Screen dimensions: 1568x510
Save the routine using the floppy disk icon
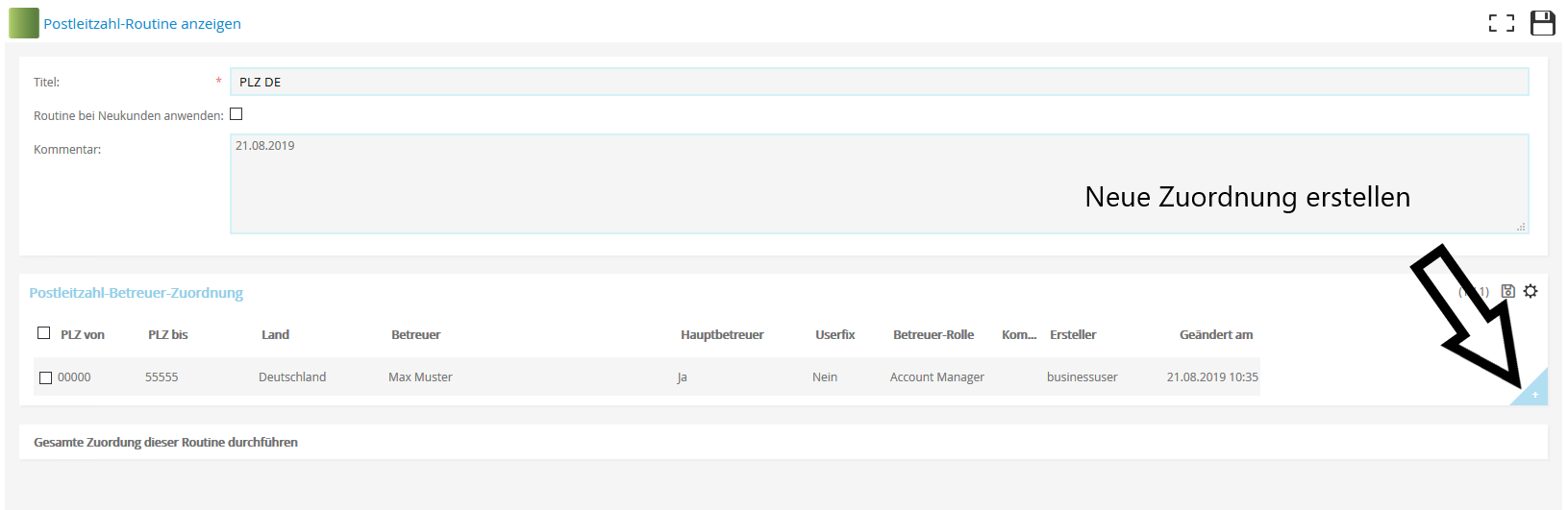[x=1542, y=23]
